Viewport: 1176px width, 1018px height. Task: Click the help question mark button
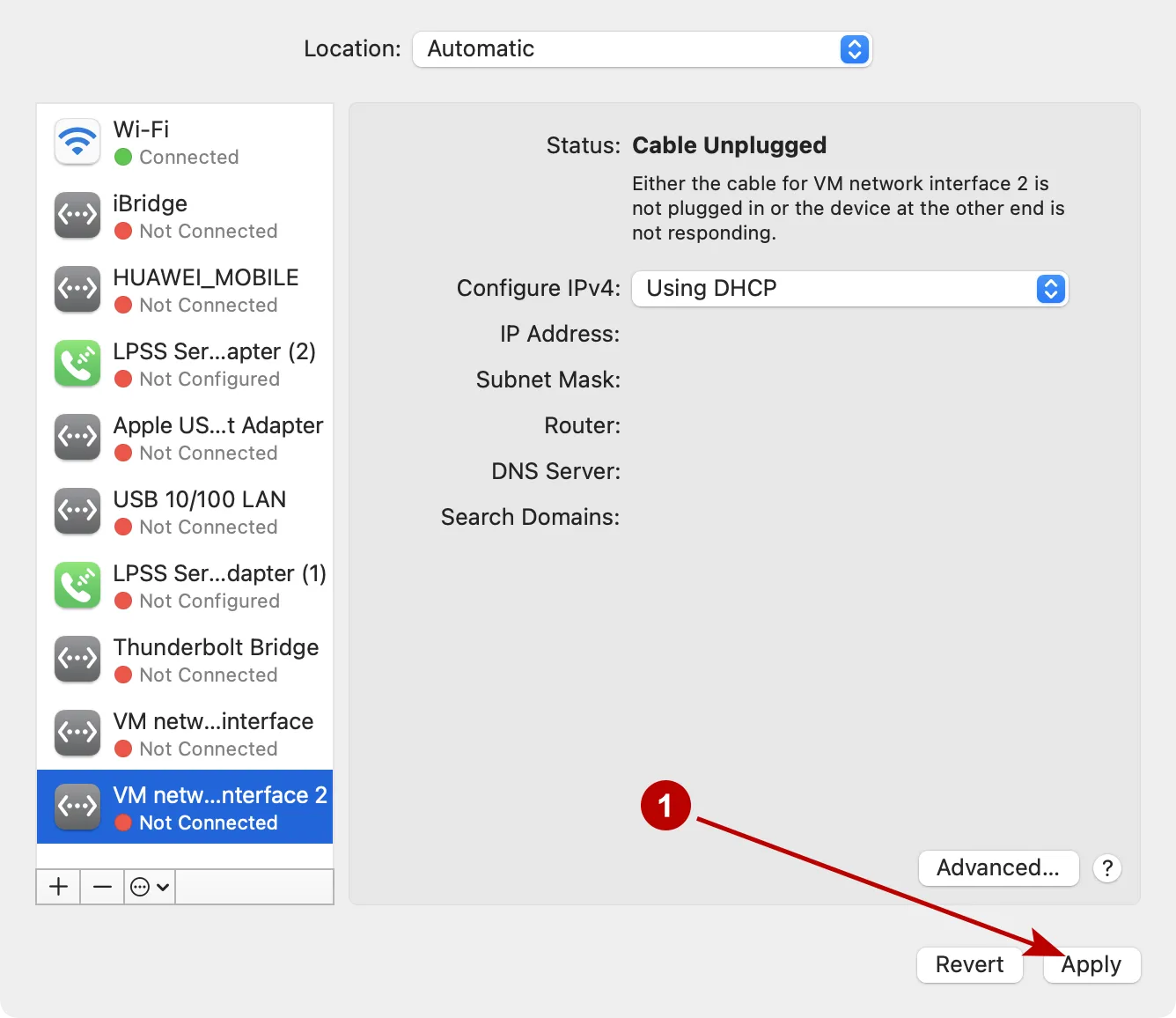click(x=1106, y=867)
